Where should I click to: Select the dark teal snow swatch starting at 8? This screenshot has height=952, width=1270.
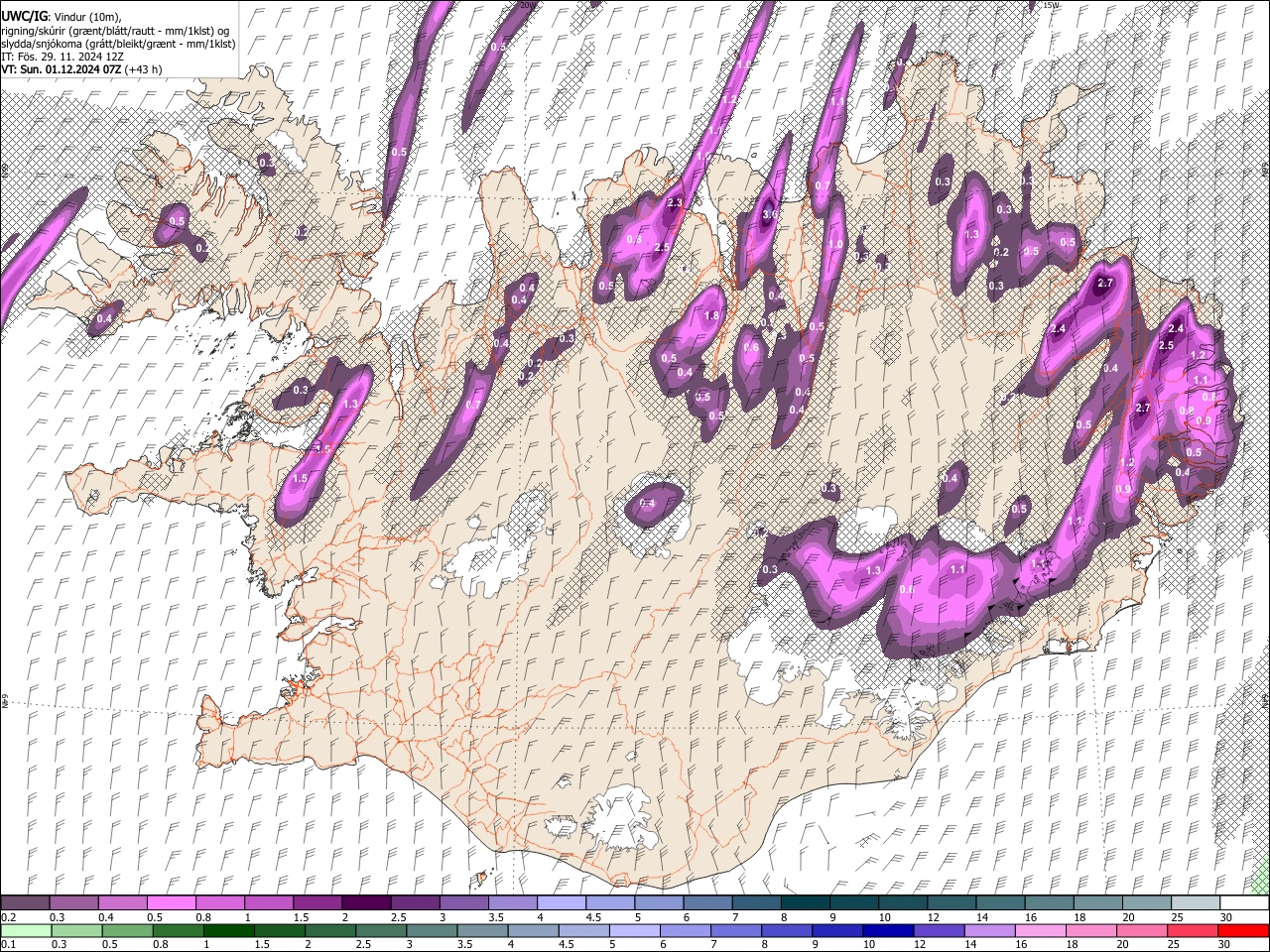805,902
